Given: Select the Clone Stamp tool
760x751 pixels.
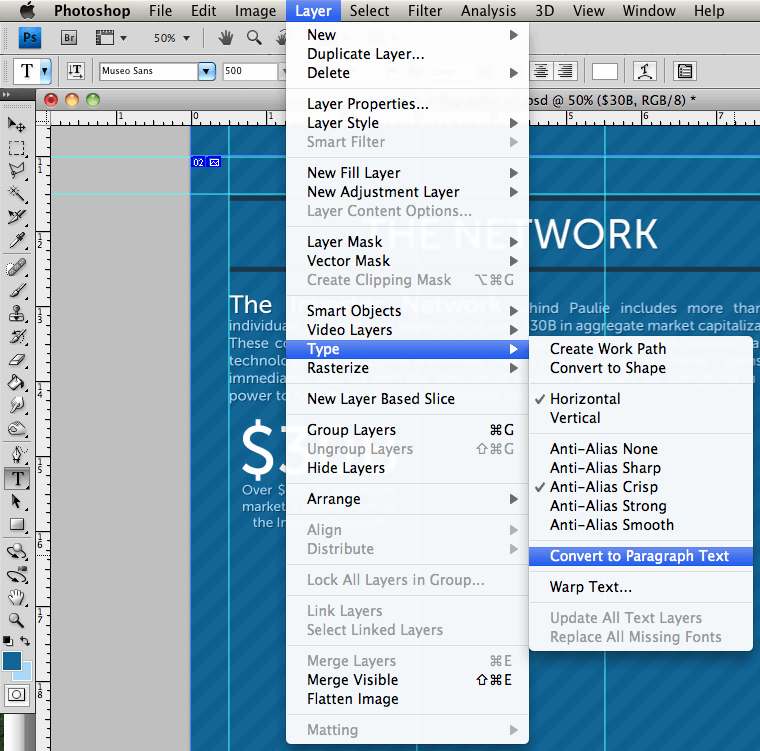Looking at the screenshot, I should click(x=16, y=314).
